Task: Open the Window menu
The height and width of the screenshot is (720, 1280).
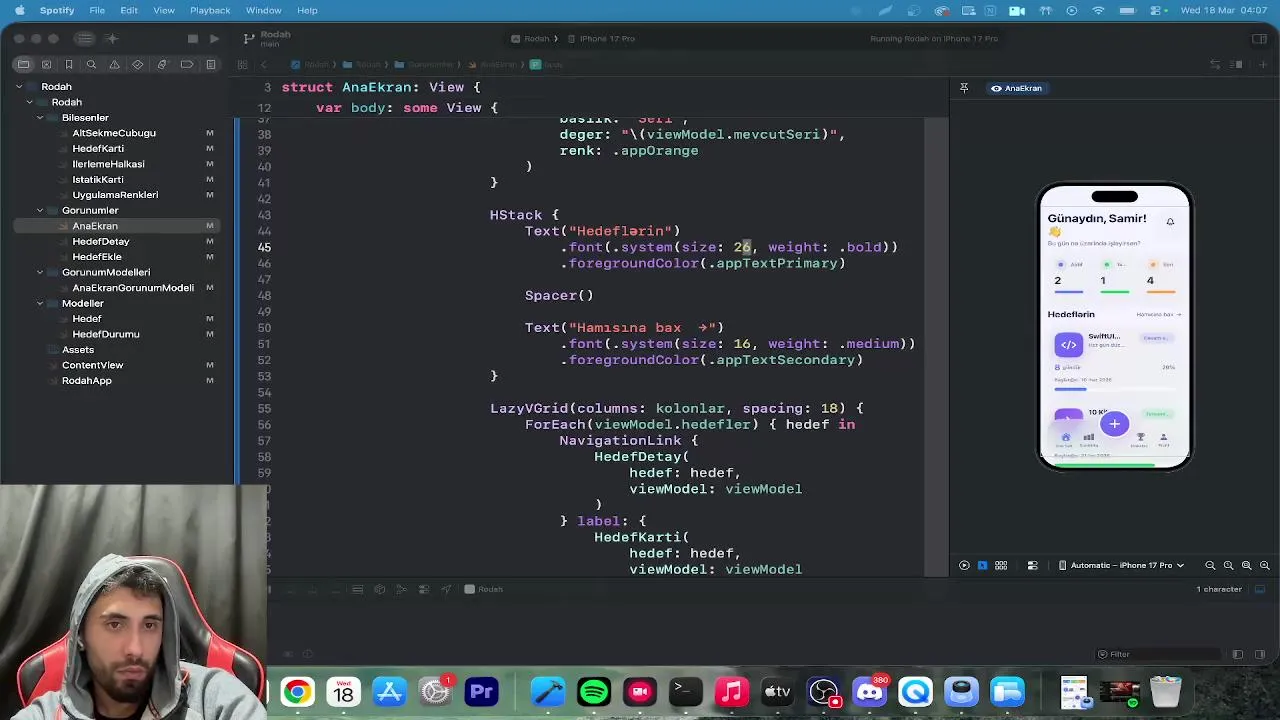Action: point(263,10)
